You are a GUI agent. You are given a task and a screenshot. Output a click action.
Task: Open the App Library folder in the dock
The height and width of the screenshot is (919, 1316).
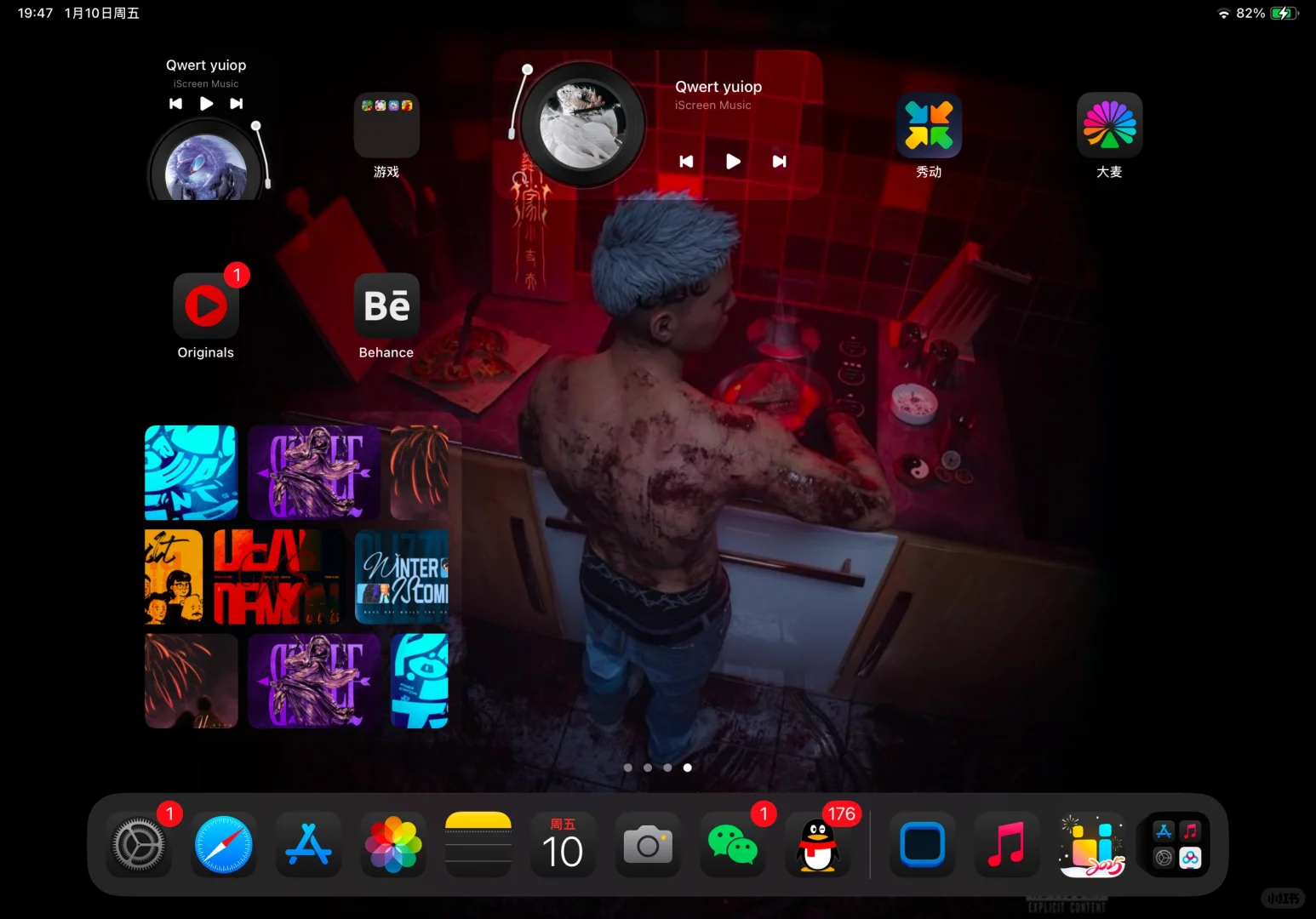1177,845
